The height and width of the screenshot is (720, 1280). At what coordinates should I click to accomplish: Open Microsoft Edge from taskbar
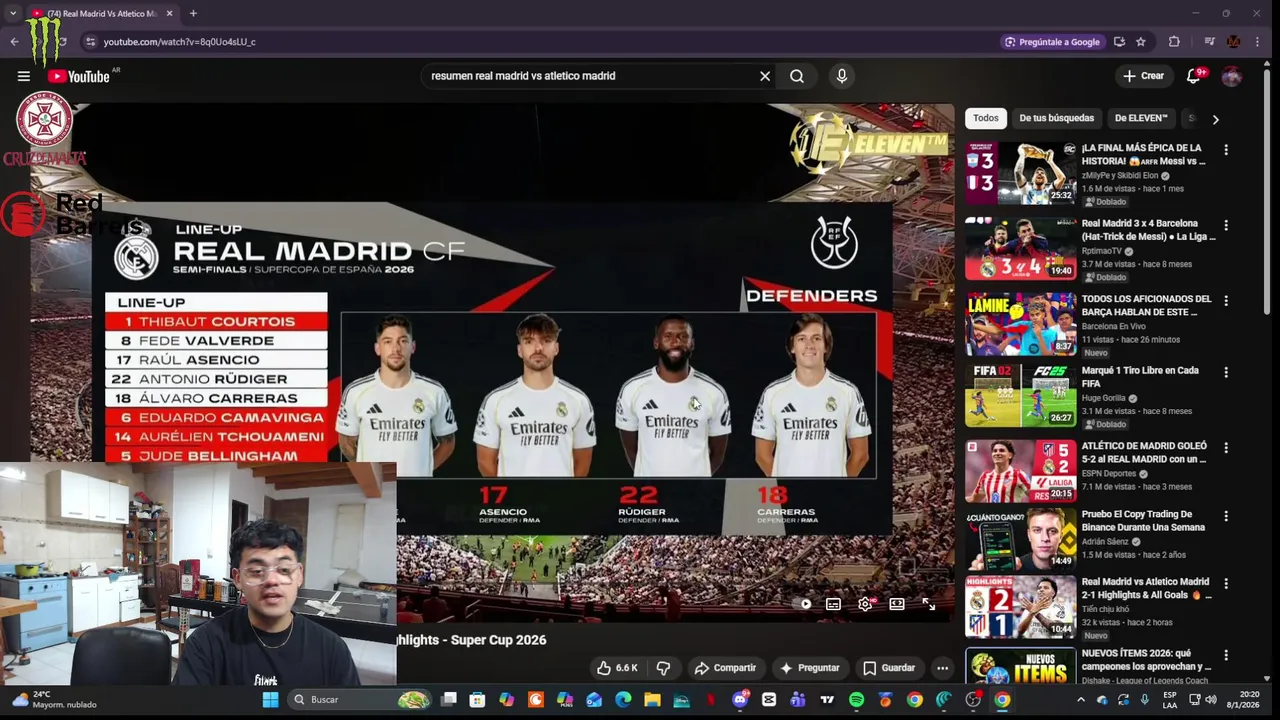pyautogui.click(x=623, y=700)
